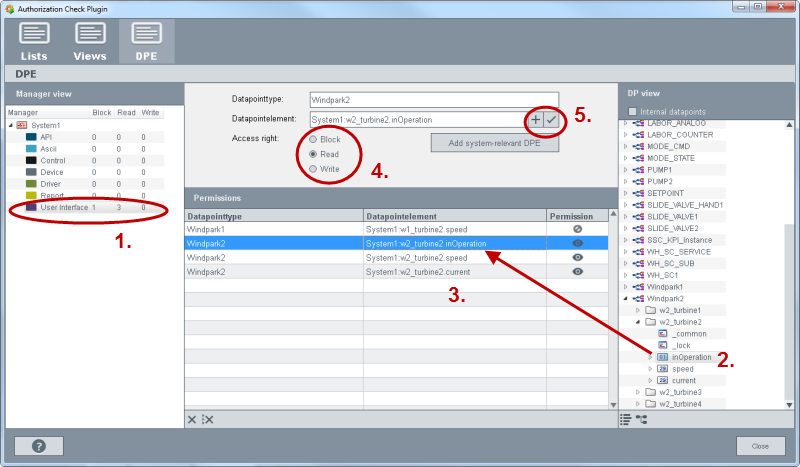The height and width of the screenshot is (467, 800).
Task: Enable the Internal datapoints checkbox
Action: [630, 111]
